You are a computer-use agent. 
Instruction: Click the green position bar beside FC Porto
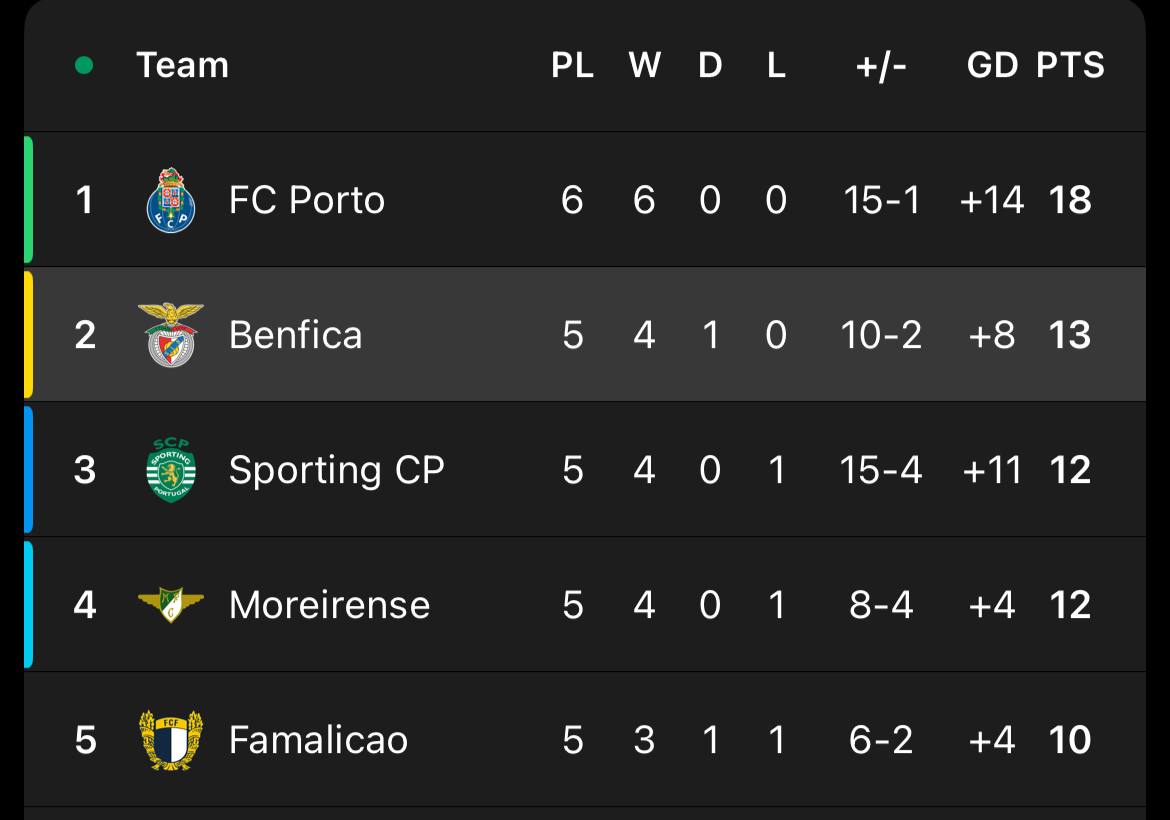coord(29,199)
